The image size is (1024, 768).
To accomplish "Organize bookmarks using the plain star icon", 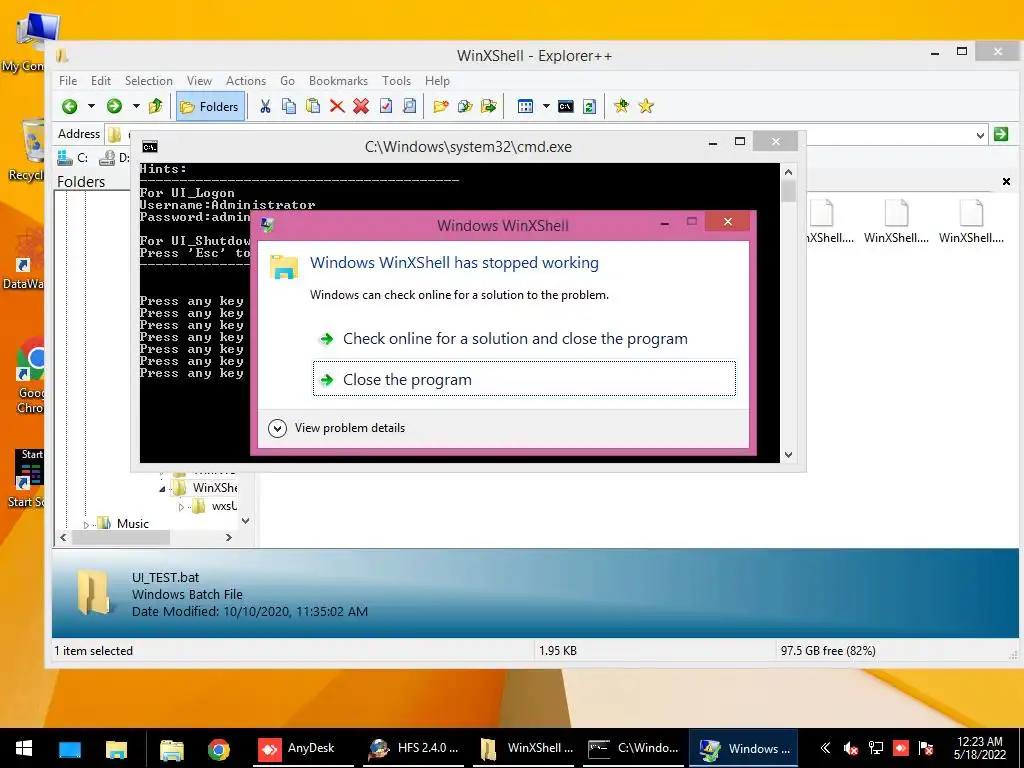I will click(646, 106).
